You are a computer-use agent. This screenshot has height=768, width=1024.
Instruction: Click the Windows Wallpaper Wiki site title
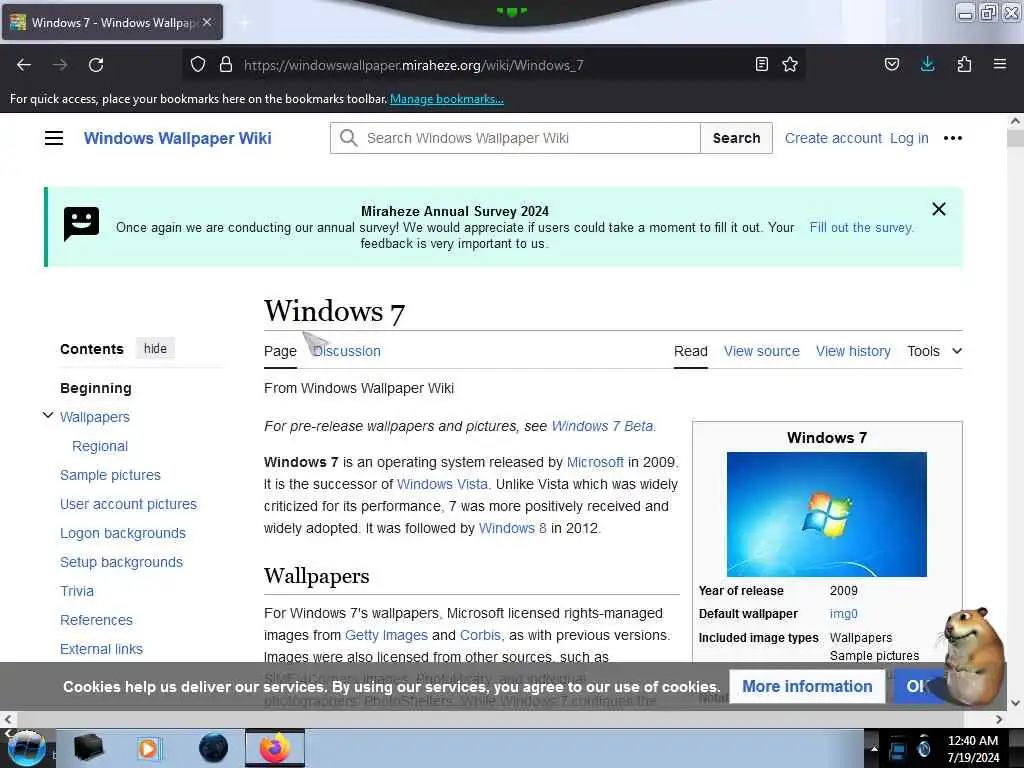pos(178,138)
